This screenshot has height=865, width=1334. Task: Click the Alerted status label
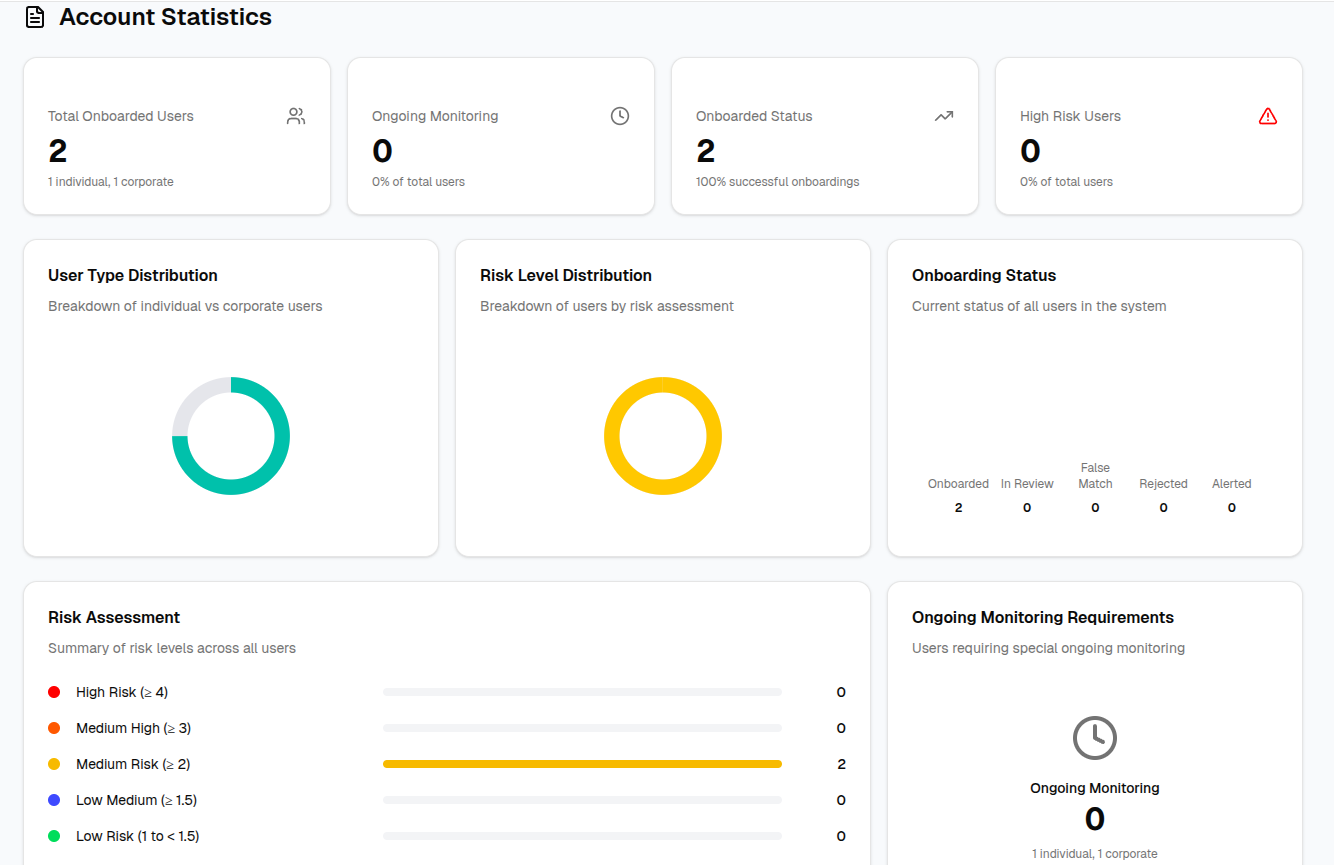coord(1231,484)
